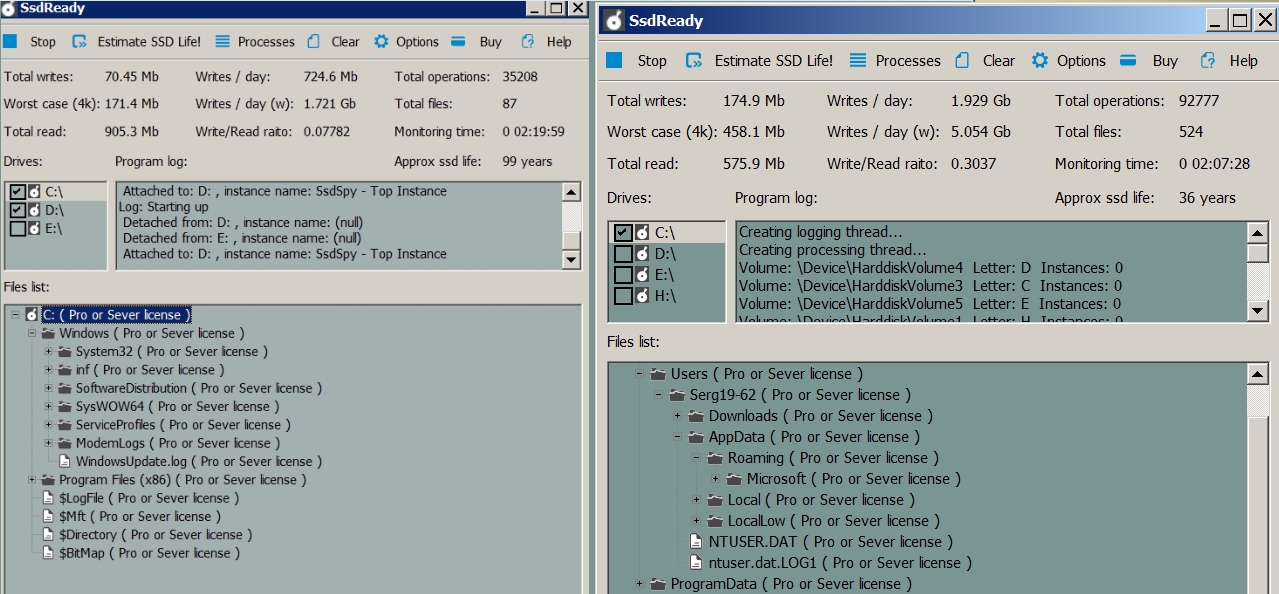Click $Mft file icon in left tree
1279x594 pixels.
(48, 517)
